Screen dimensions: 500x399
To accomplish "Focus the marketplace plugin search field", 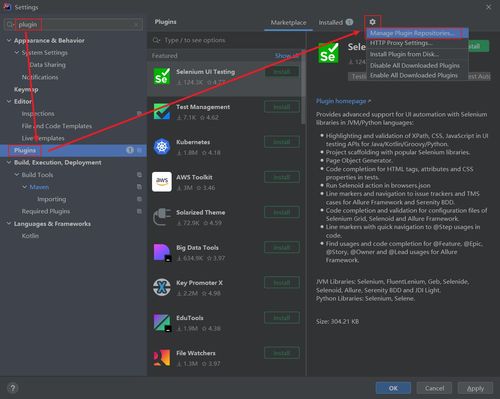I will (x=227, y=40).
